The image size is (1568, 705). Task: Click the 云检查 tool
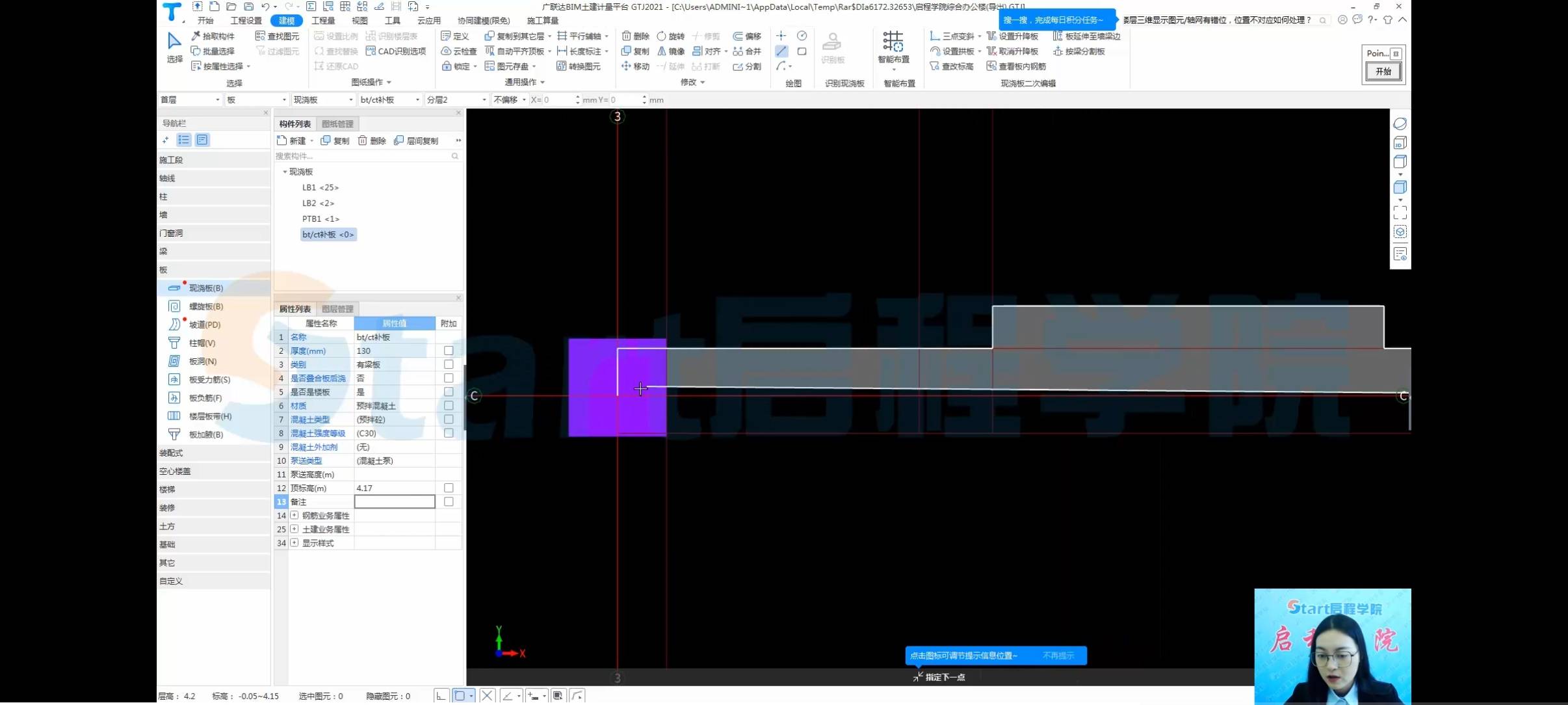pos(459,51)
